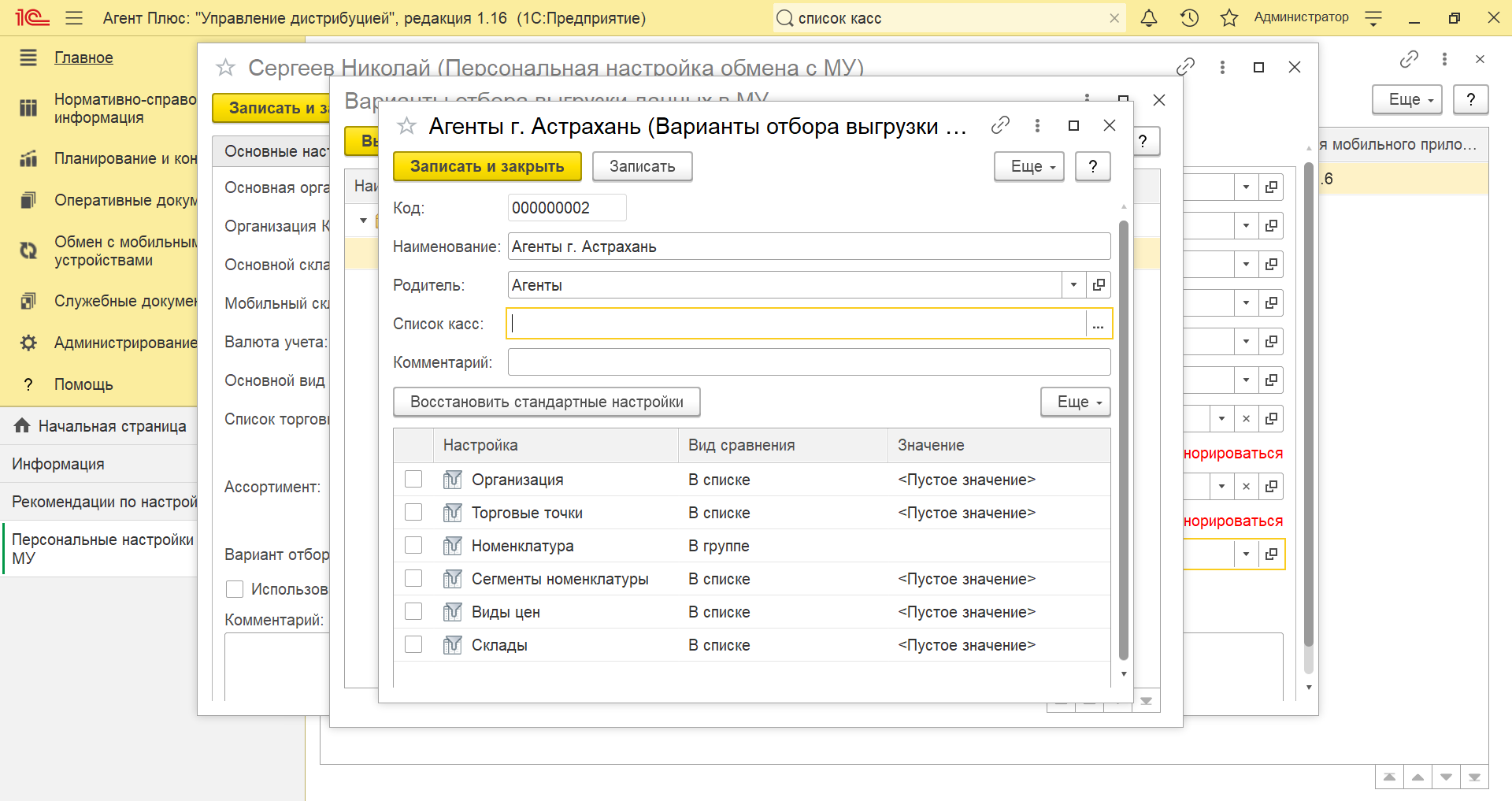Clear the search field text
The width and height of the screenshot is (1512, 801).
pyautogui.click(x=1114, y=18)
